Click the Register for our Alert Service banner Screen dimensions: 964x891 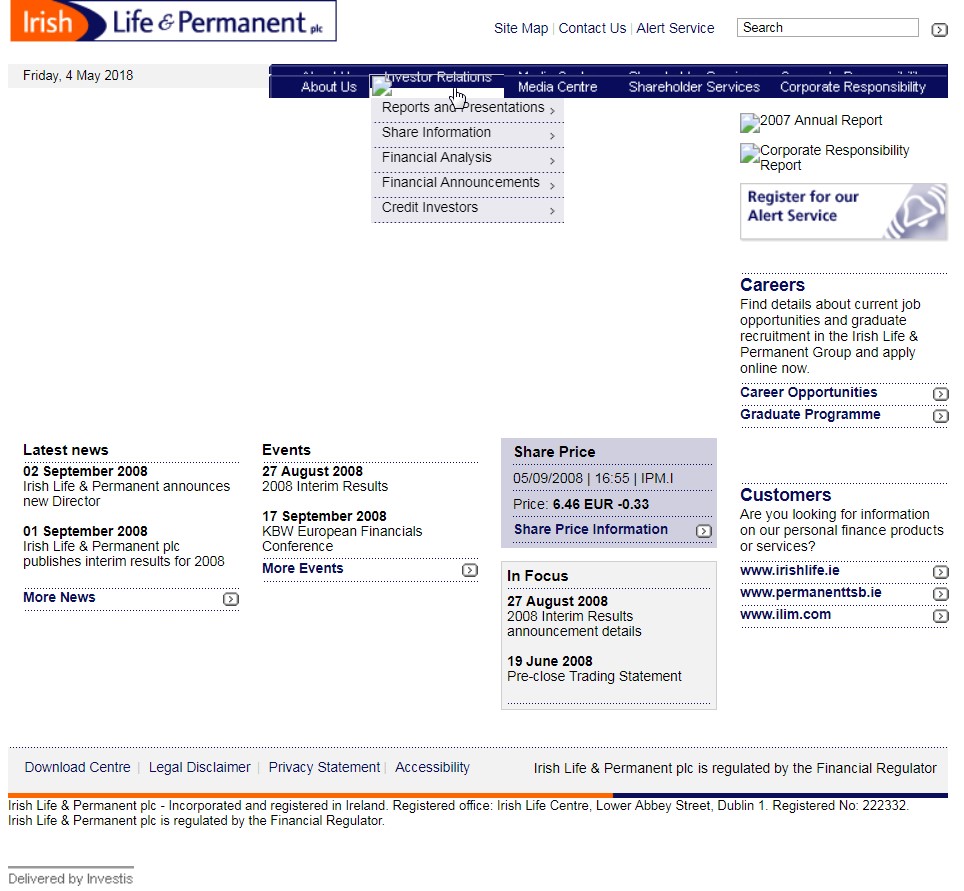tap(844, 212)
